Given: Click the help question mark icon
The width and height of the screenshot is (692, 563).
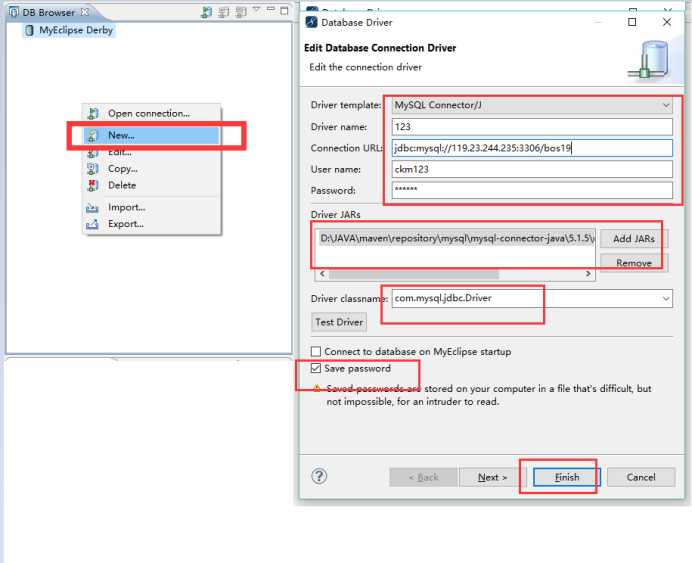Looking at the screenshot, I should click(x=319, y=476).
